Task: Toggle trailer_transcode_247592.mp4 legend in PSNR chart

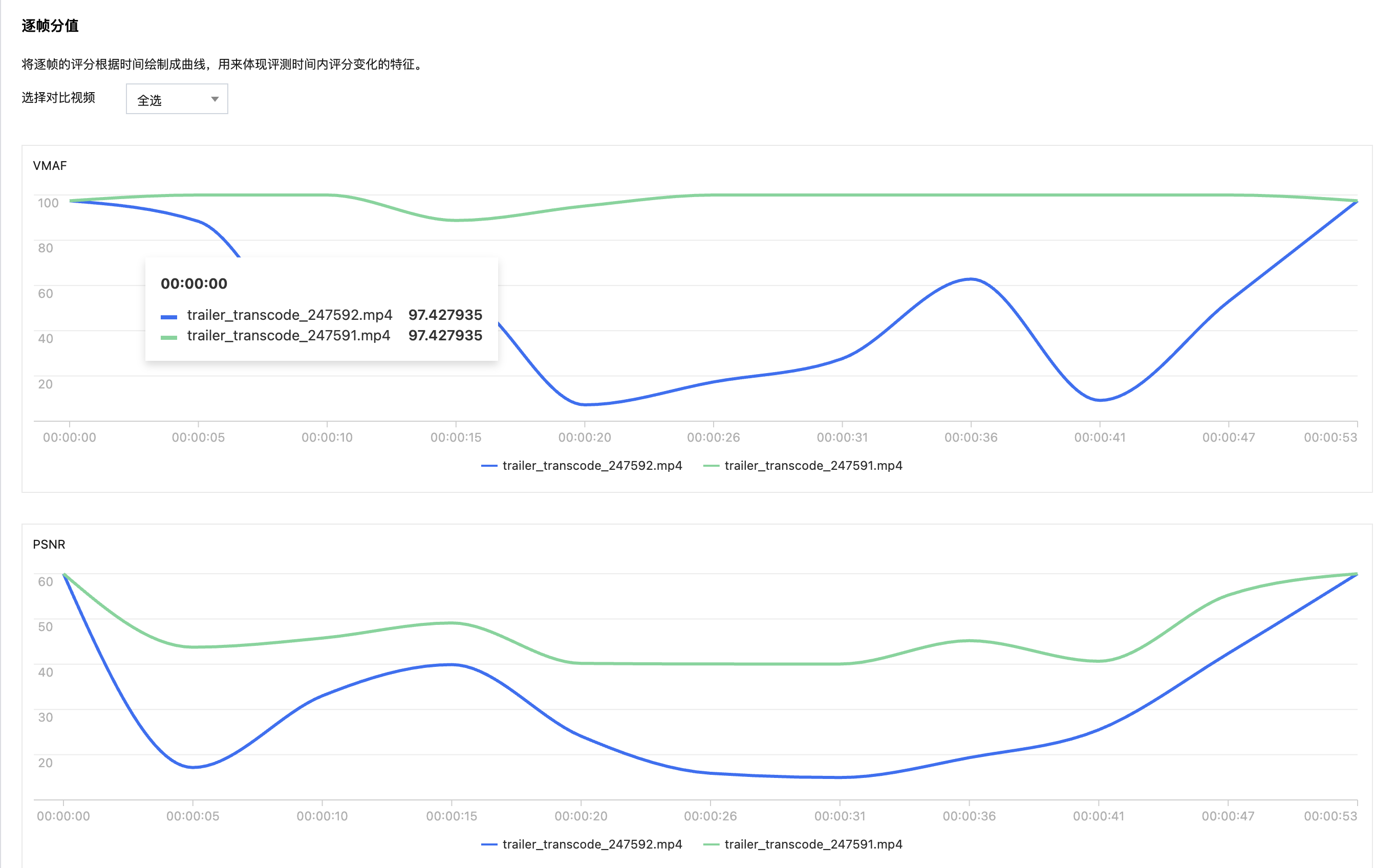Action: [x=592, y=844]
